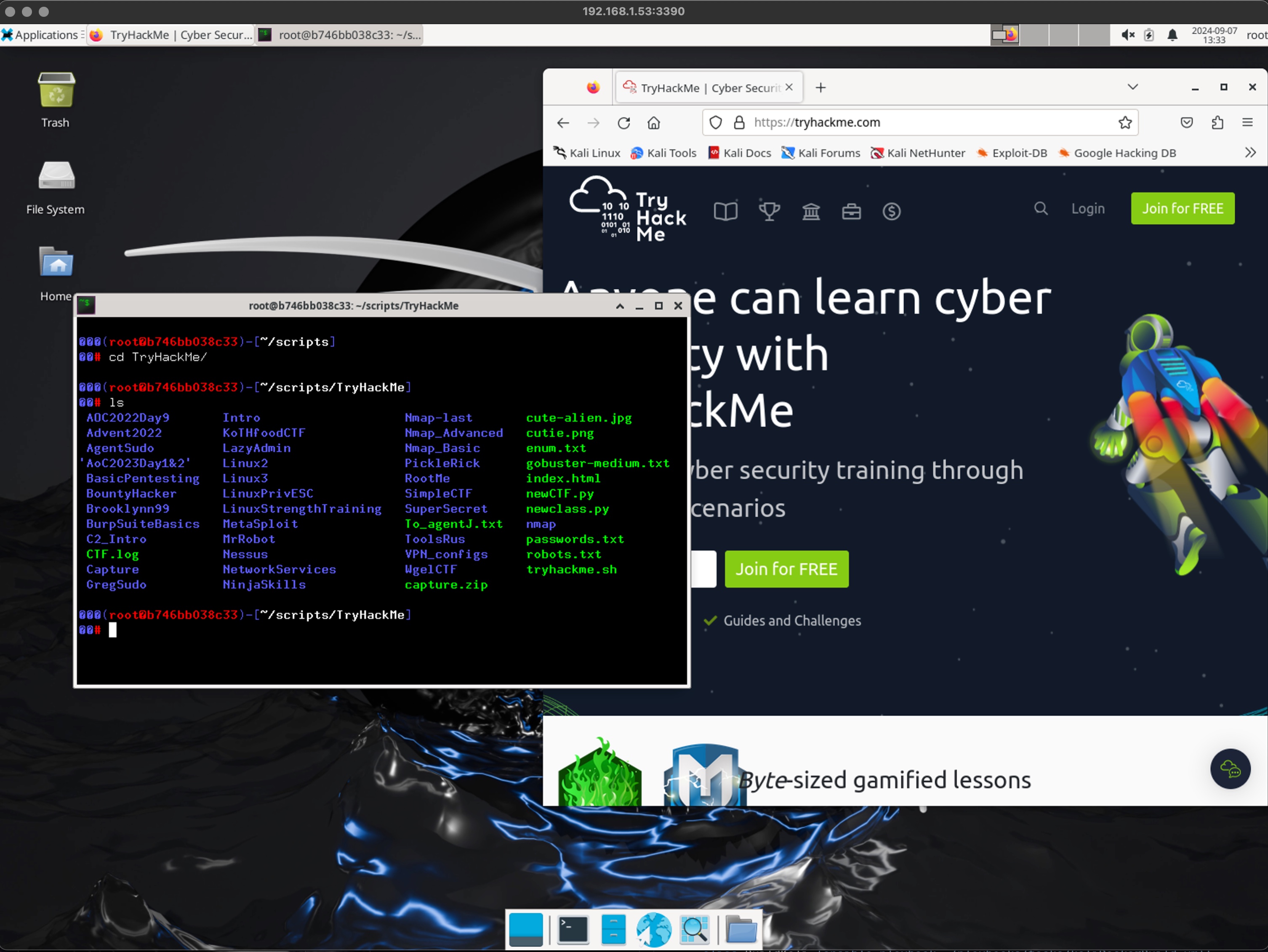The width and height of the screenshot is (1268, 952).
Task: Open the Firefox hamburger menu
Action: tap(1247, 122)
